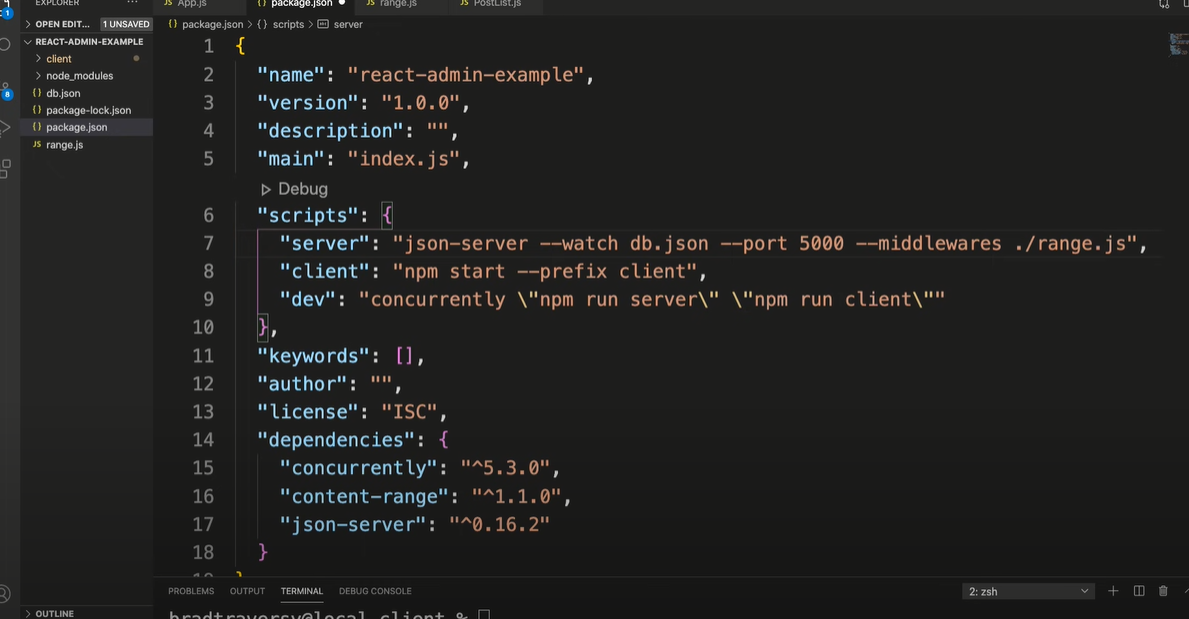The height and width of the screenshot is (619, 1189).
Task: Expand the Outline section
Action: pyautogui.click(x=54, y=613)
